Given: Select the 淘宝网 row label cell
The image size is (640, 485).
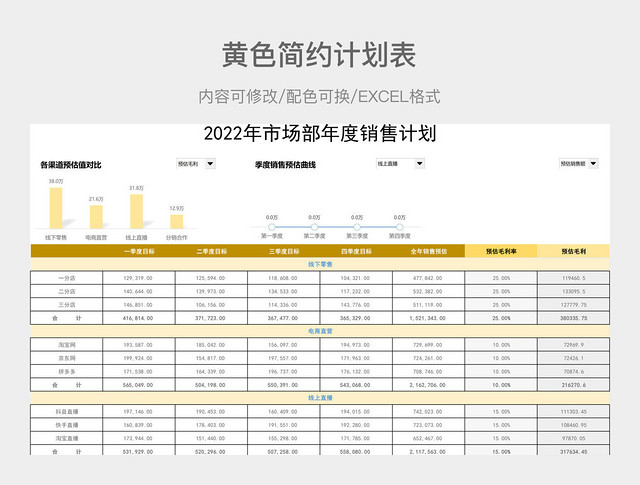Looking at the screenshot, I should (x=67, y=345).
